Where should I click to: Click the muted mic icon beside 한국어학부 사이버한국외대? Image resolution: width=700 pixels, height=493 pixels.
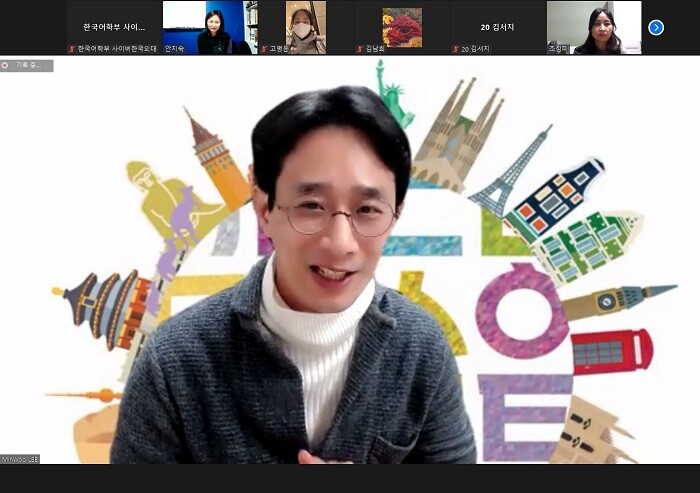[72, 49]
